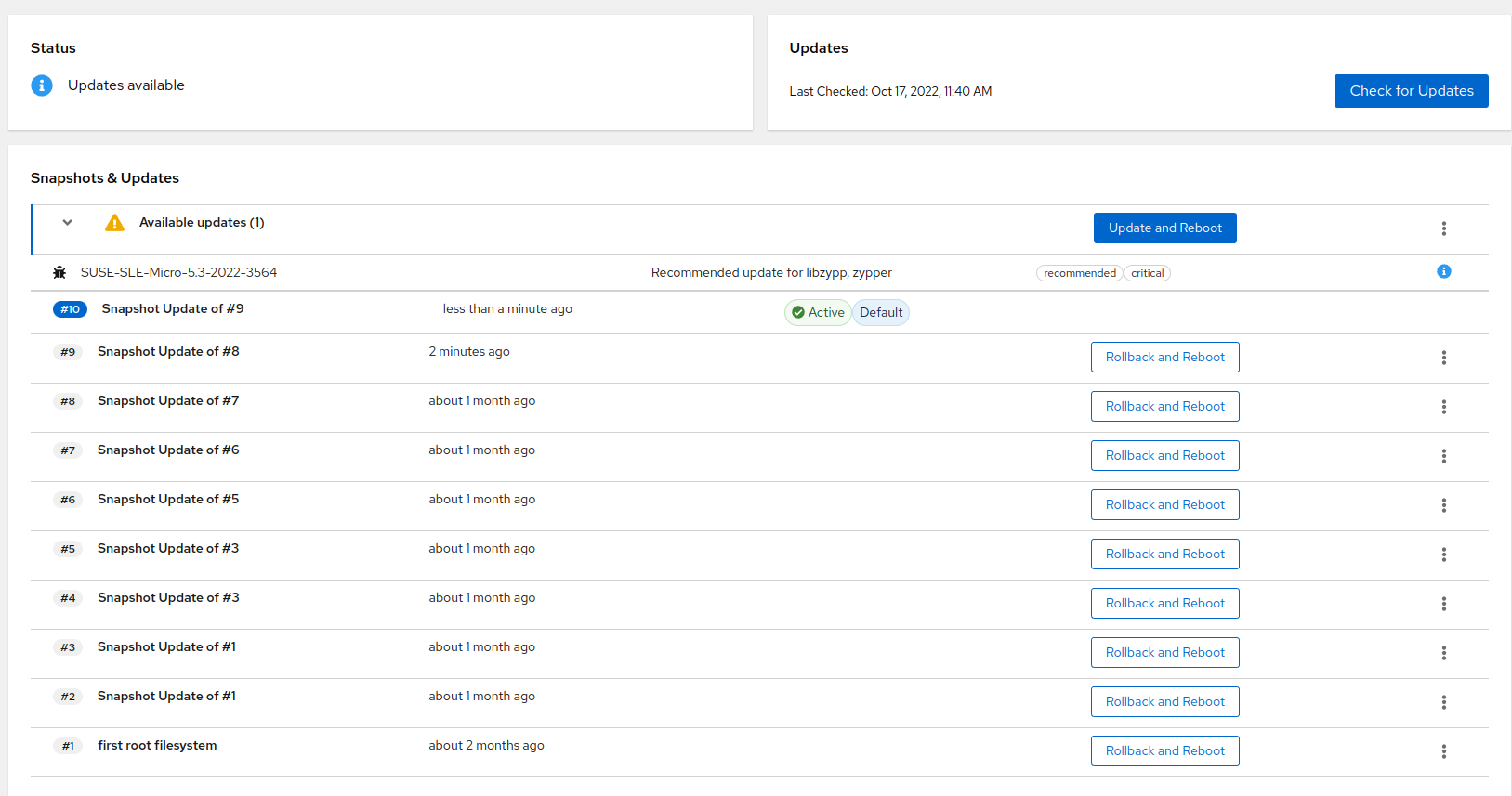Click the warning triangle icon for Available updates
1512x796 pixels.
click(114, 223)
